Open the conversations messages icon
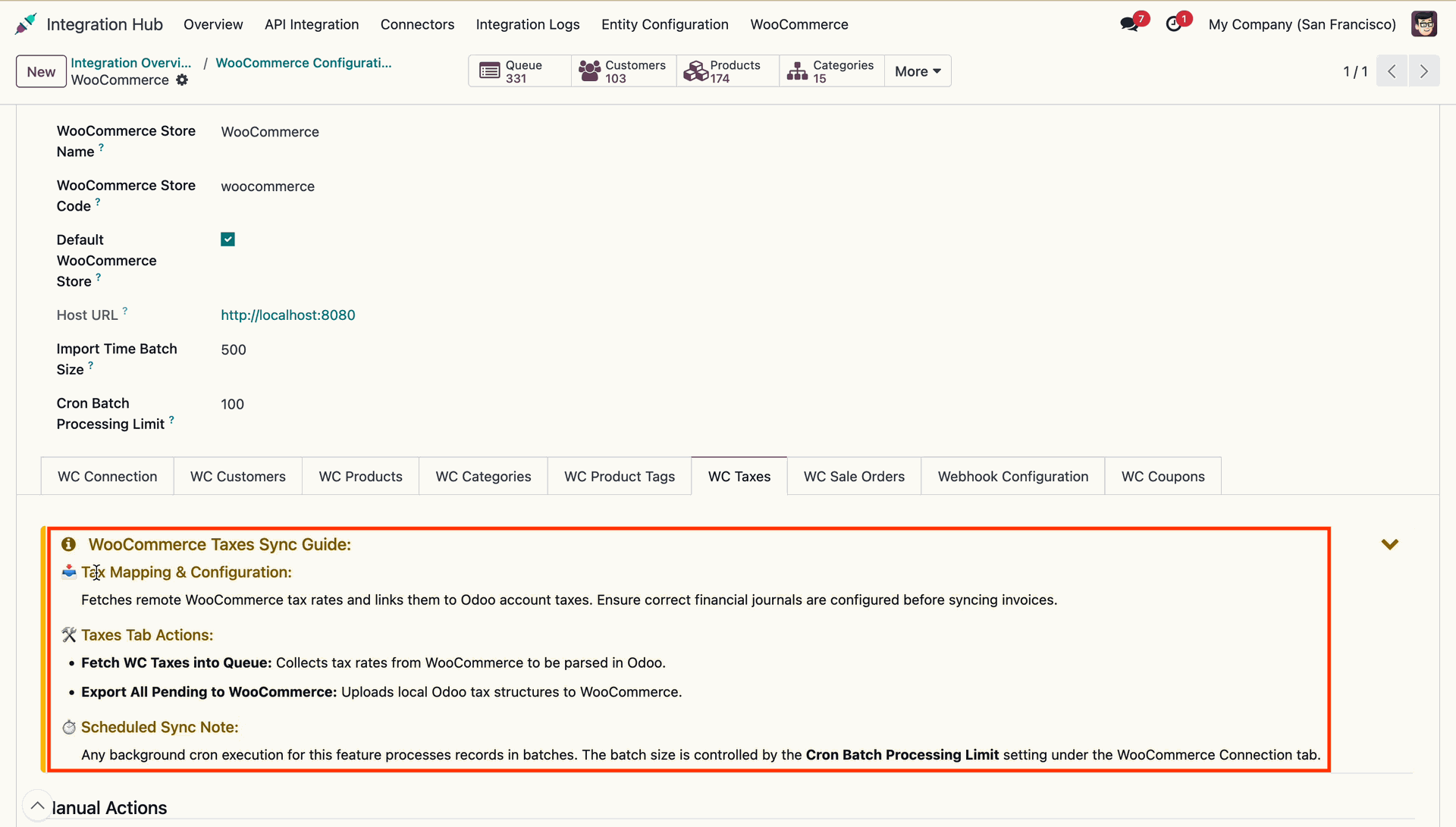 1130,24
